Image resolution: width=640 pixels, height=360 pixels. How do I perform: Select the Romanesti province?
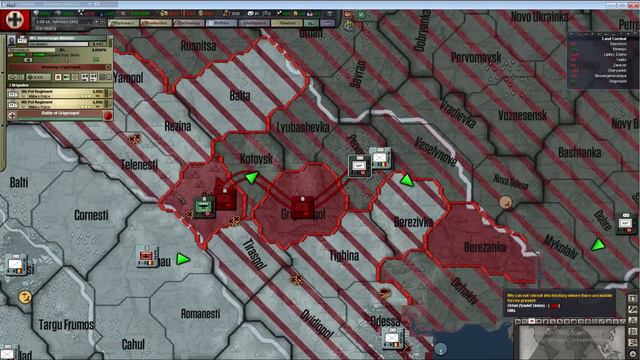coord(200,313)
